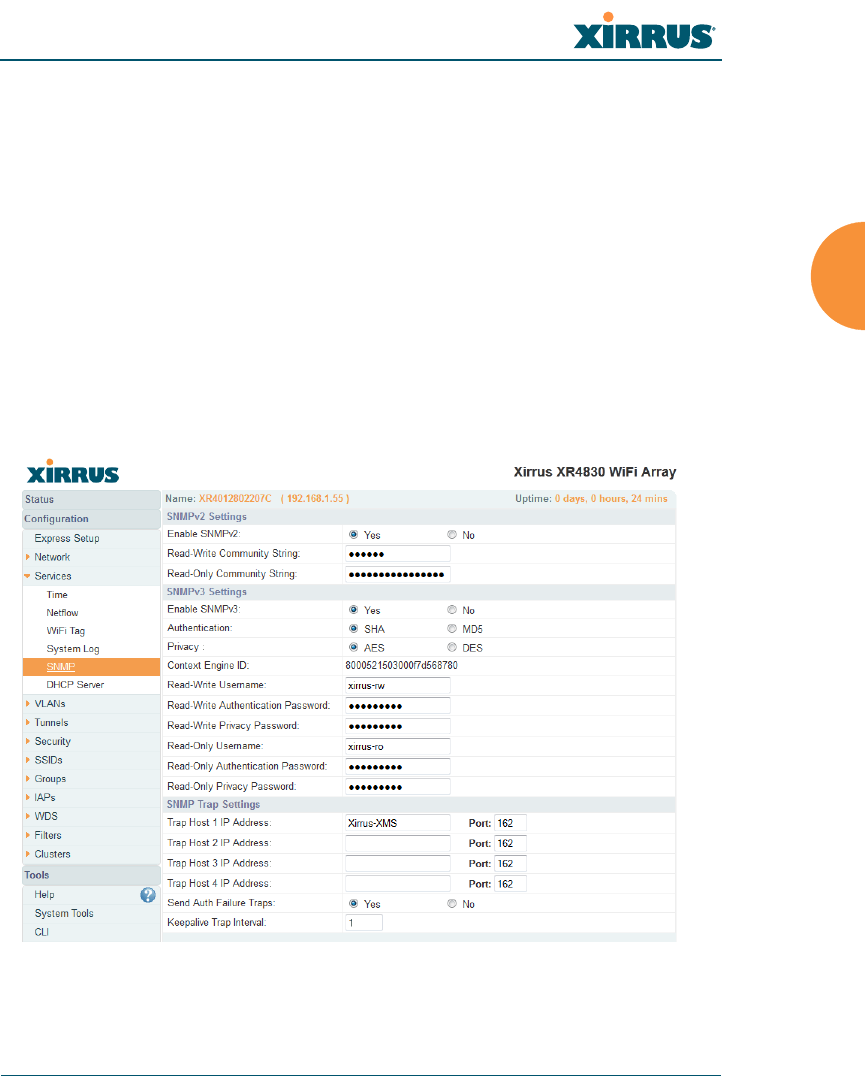The image size is (865, 1076).
Task: Open the Configuration section
Action: tap(91, 519)
